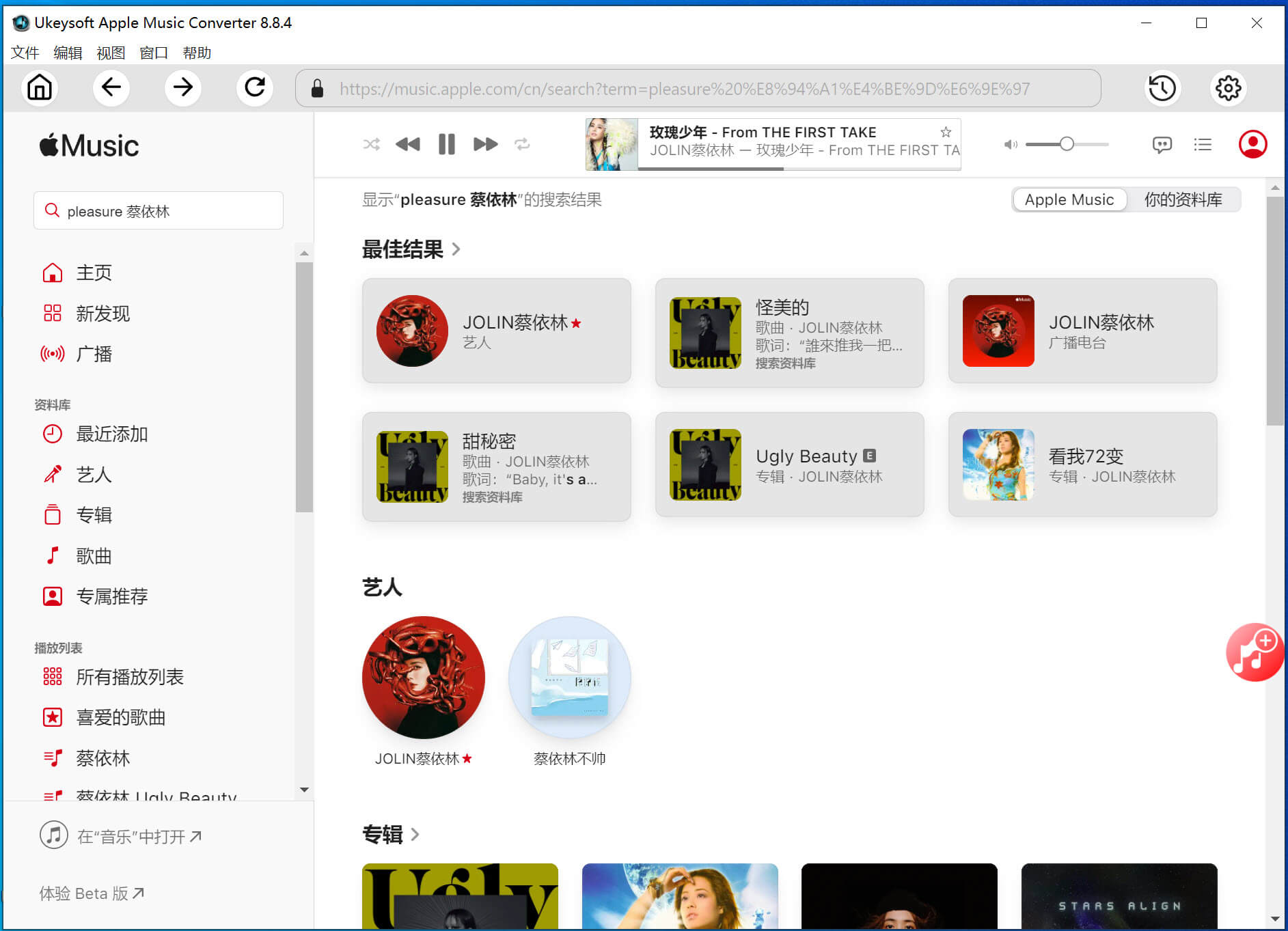Click JOLIN蔡依林 artist circle under 艺人
The image size is (1288, 931).
coord(424,678)
